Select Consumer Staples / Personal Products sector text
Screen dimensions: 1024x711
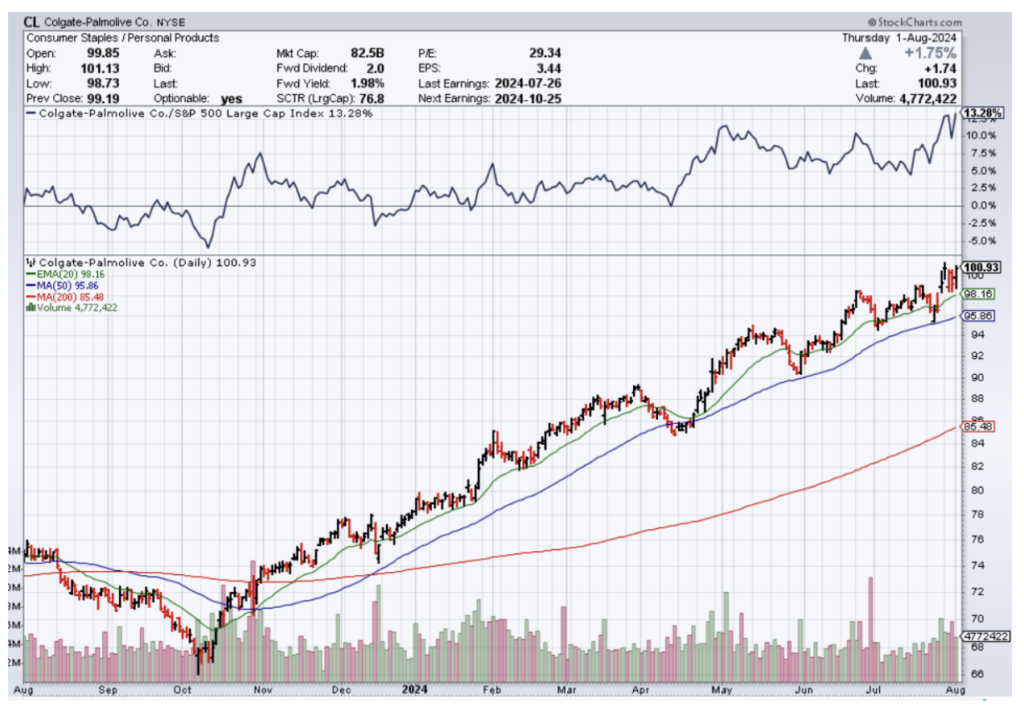click(x=123, y=38)
